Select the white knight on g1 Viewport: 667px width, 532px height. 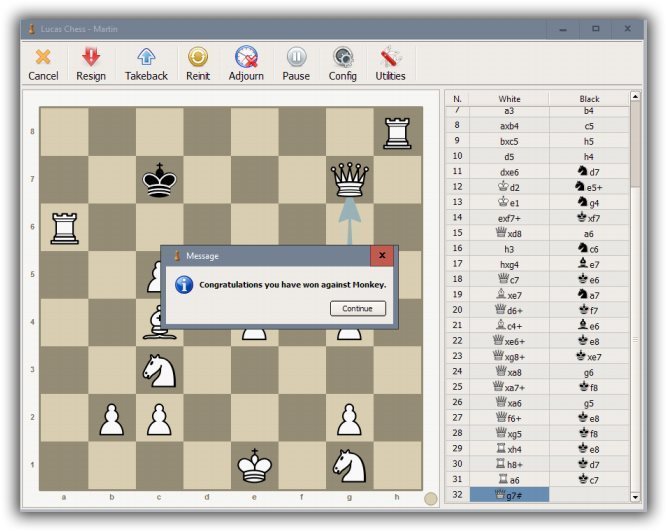tap(350, 466)
